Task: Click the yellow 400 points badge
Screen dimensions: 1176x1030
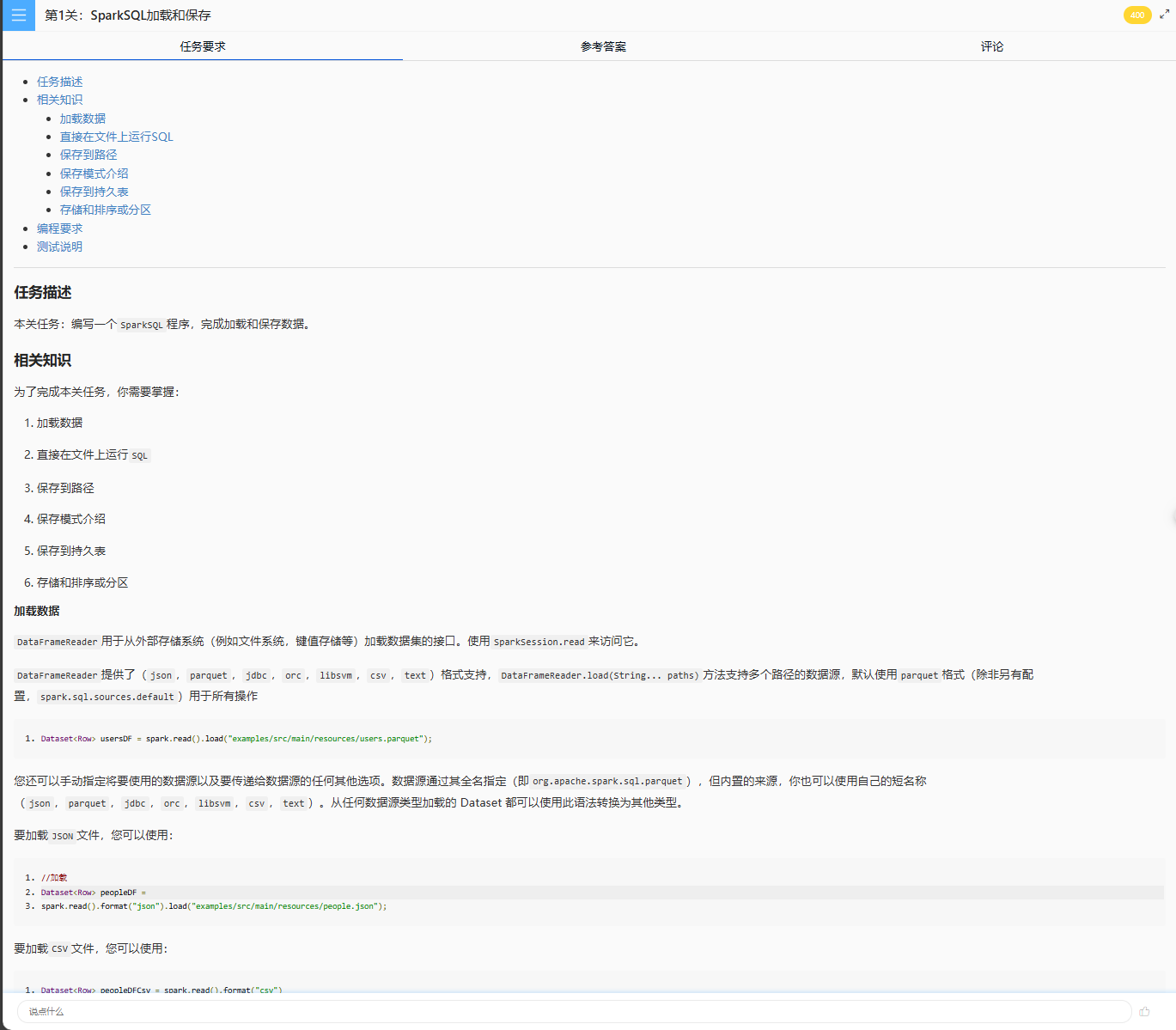Action: pyautogui.click(x=1136, y=15)
